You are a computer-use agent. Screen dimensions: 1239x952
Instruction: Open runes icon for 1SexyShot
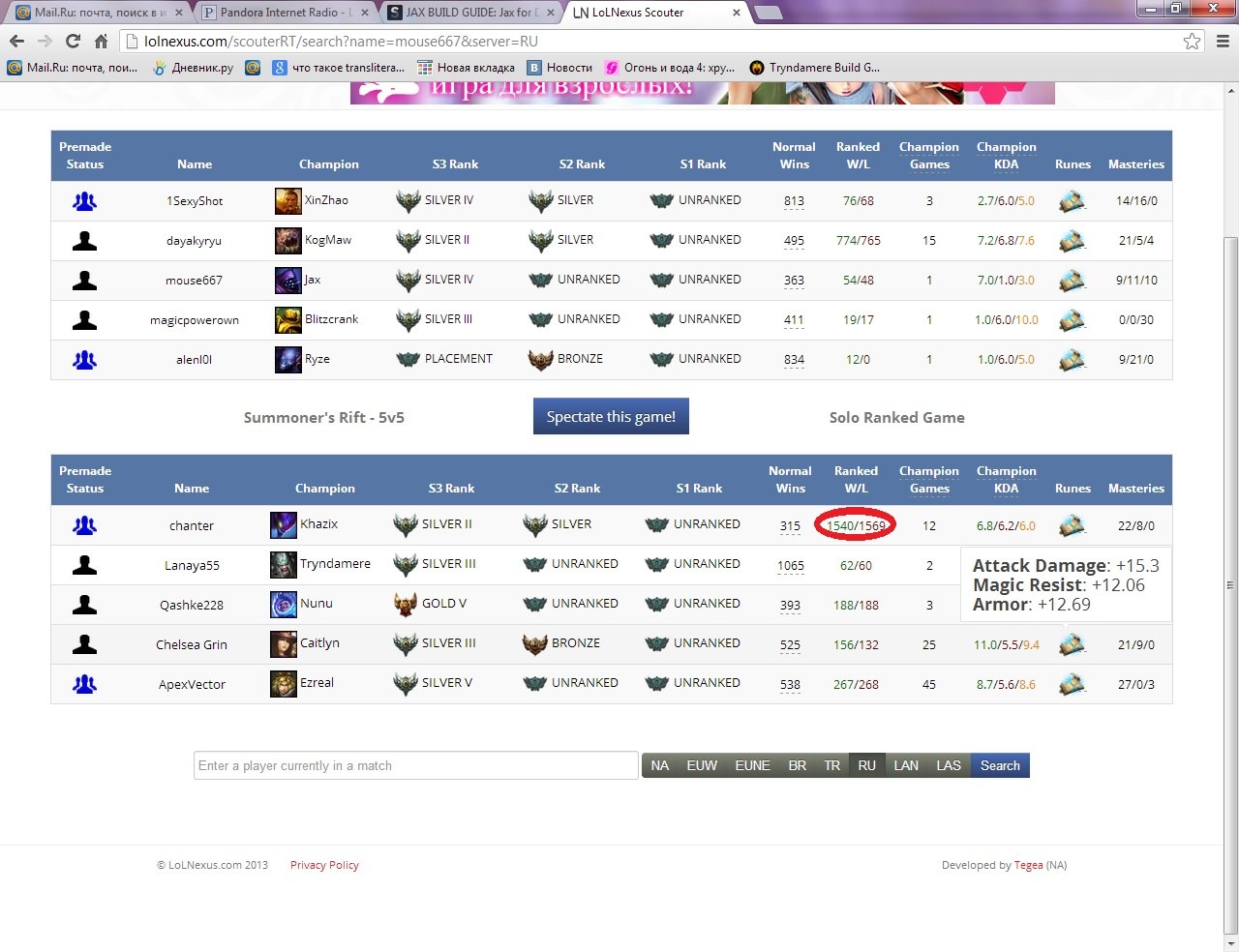(1072, 201)
